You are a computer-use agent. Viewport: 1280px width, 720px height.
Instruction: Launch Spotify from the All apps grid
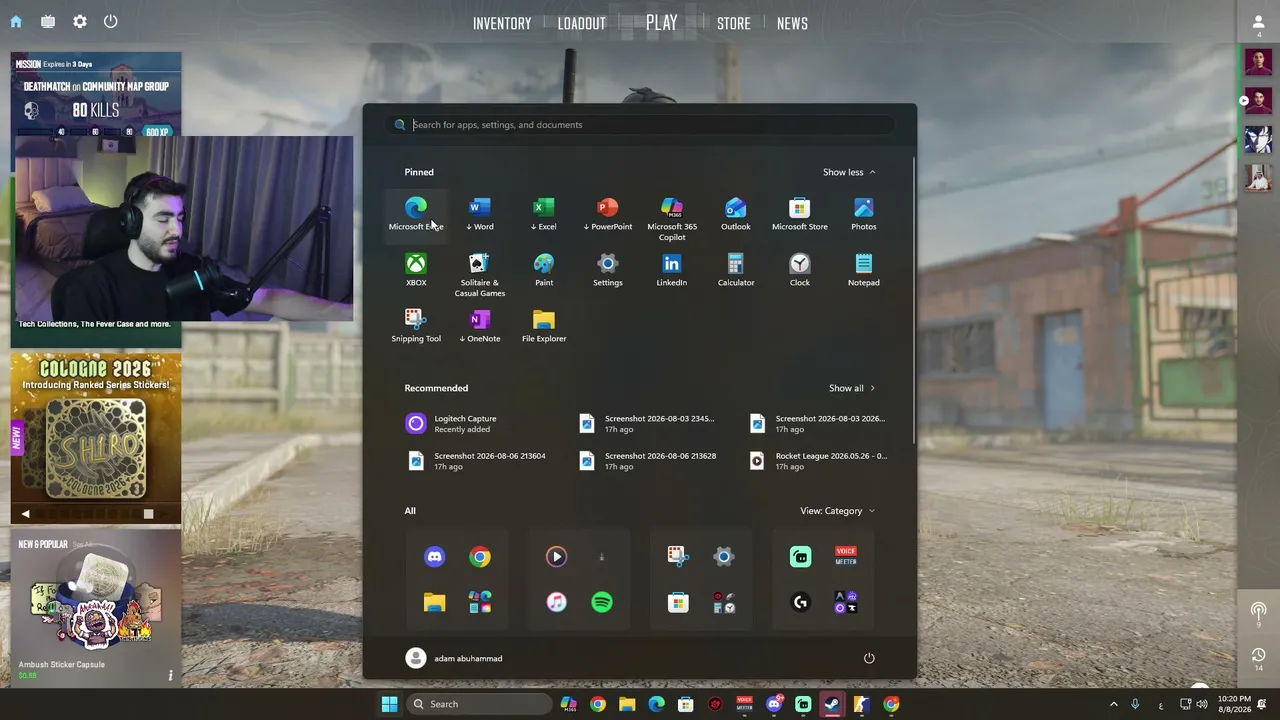[602, 602]
